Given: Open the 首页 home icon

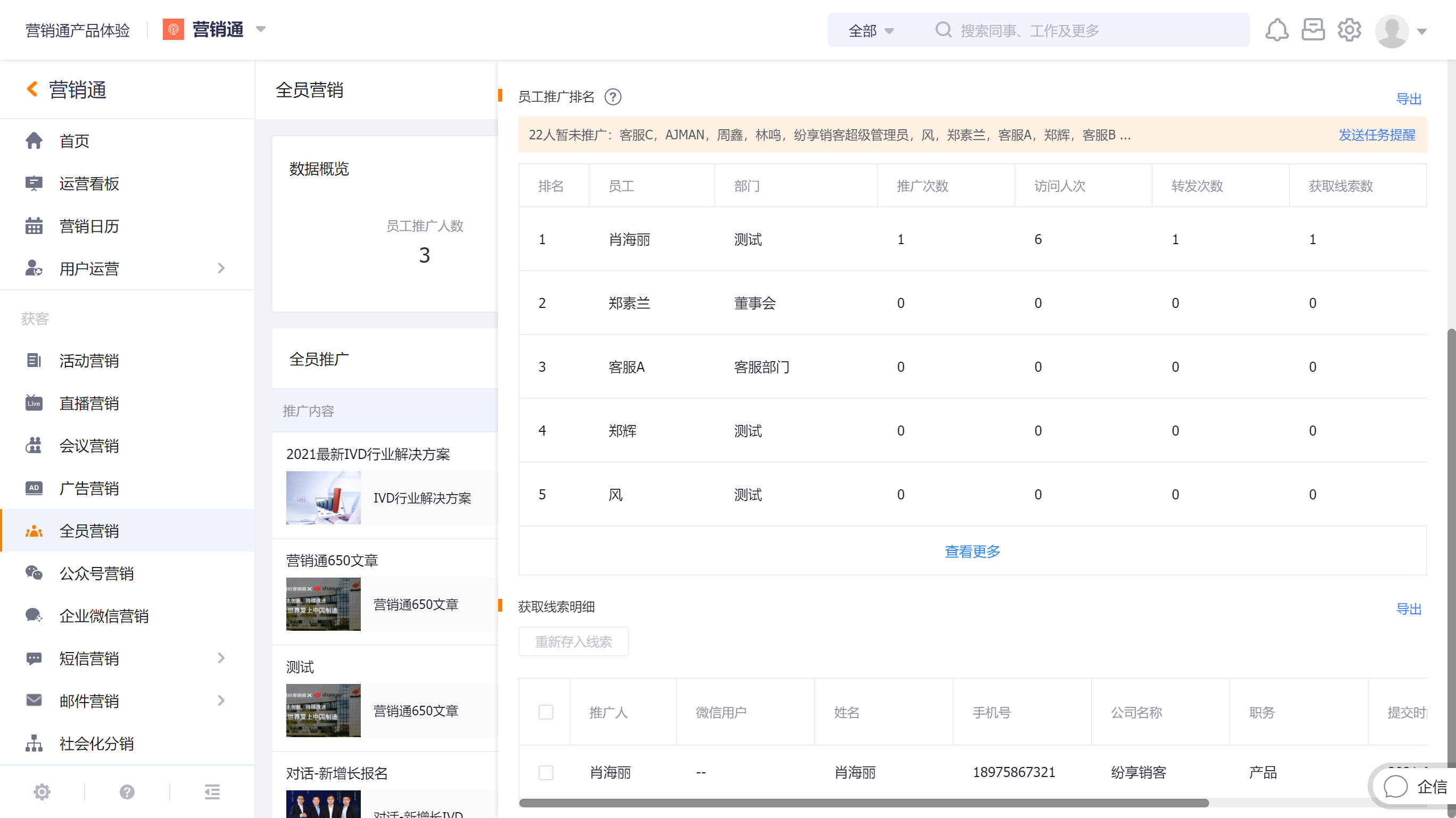Looking at the screenshot, I should click(x=34, y=140).
